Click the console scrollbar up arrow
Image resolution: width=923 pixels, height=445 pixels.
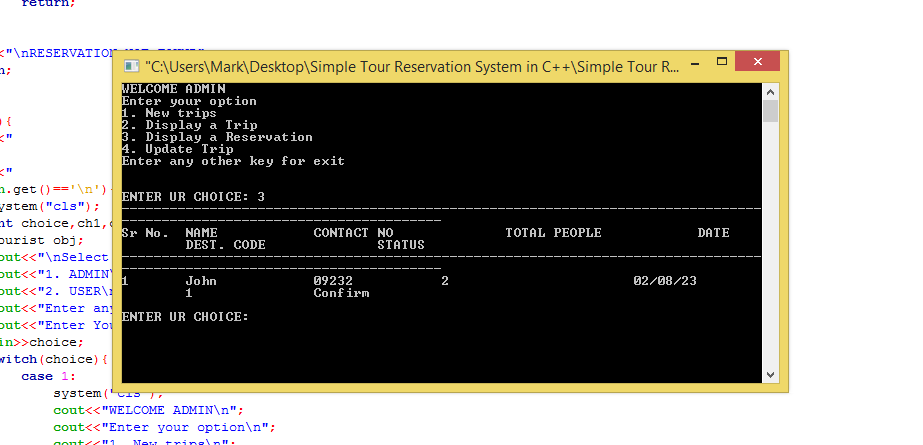pyautogui.click(x=770, y=90)
